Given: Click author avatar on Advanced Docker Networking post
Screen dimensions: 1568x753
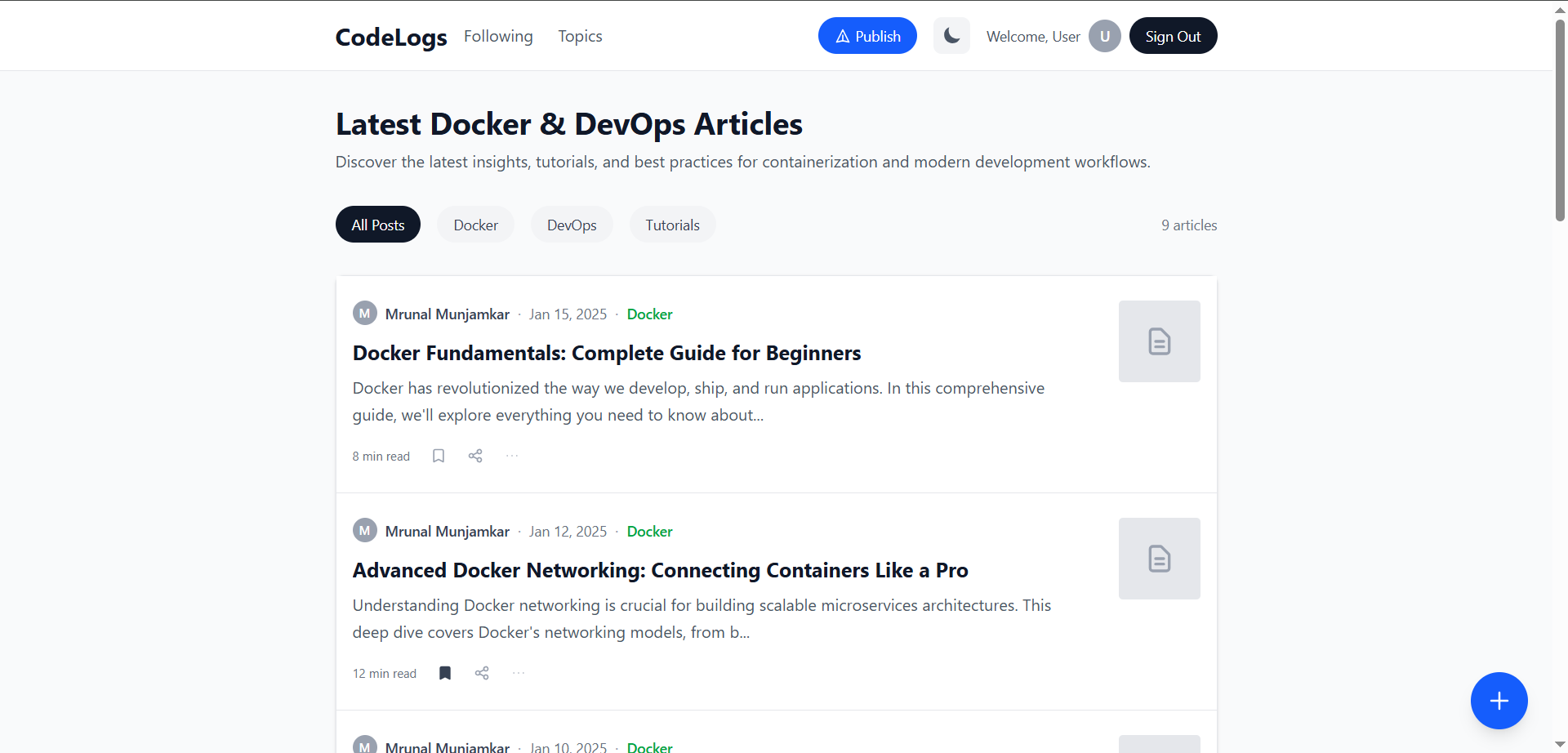Looking at the screenshot, I should (x=365, y=530).
